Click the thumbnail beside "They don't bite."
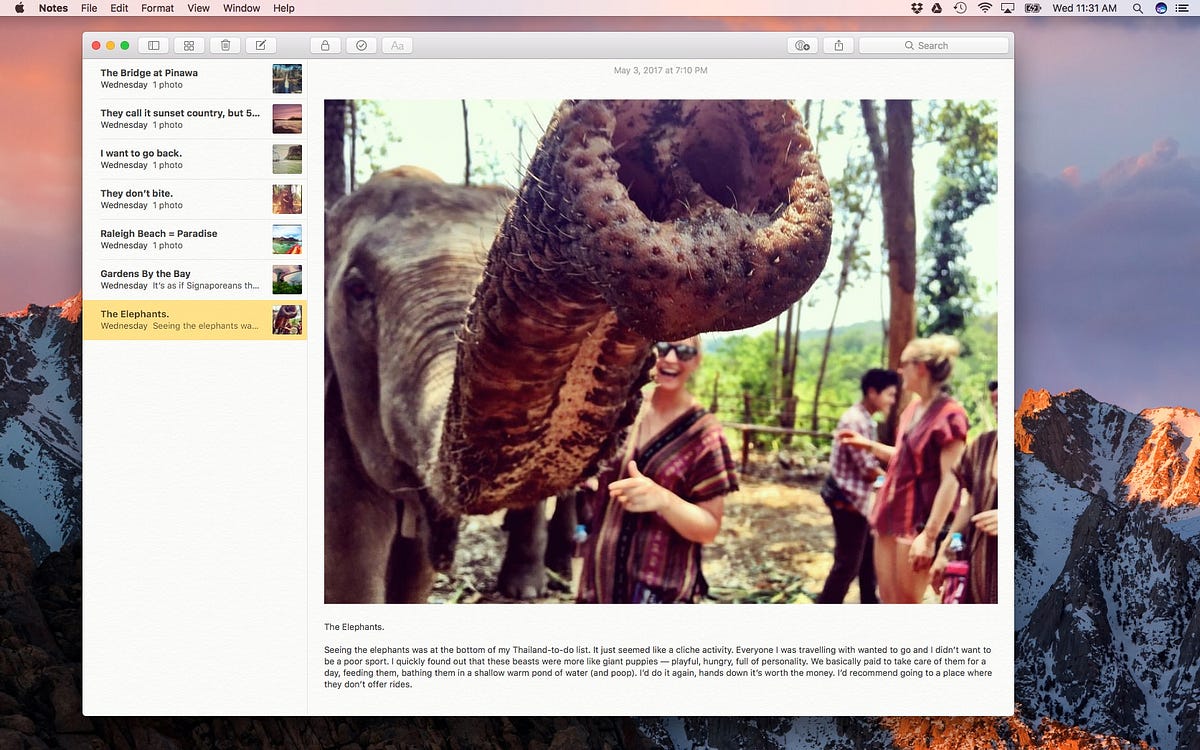 tap(287, 199)
